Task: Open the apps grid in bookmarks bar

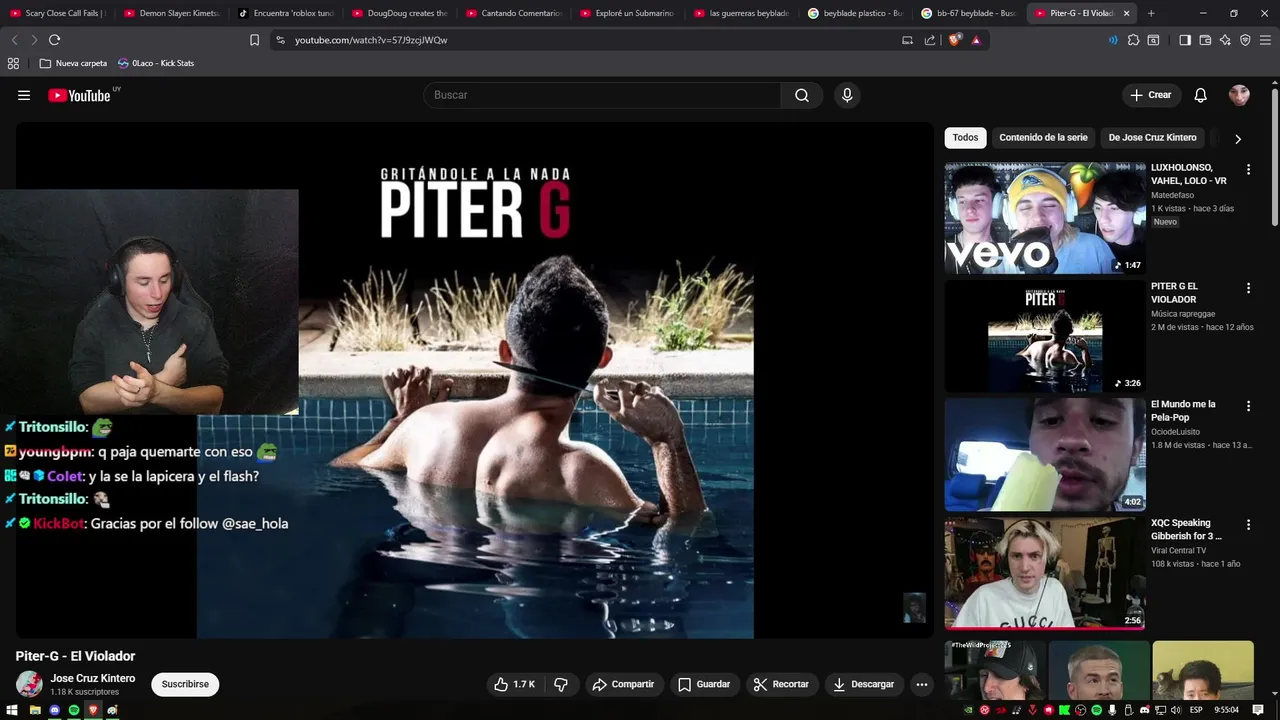Action: [13, 63]
